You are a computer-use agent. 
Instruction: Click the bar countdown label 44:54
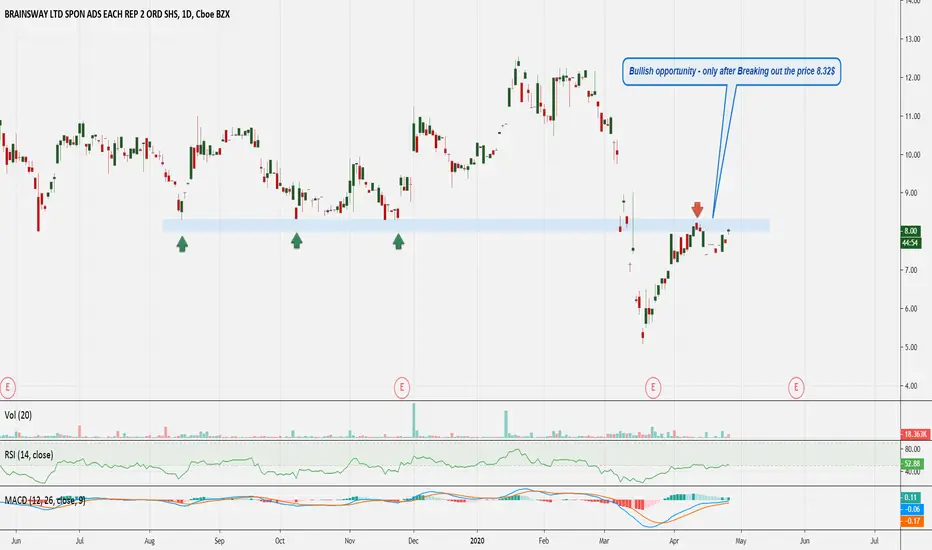[911, 243]
